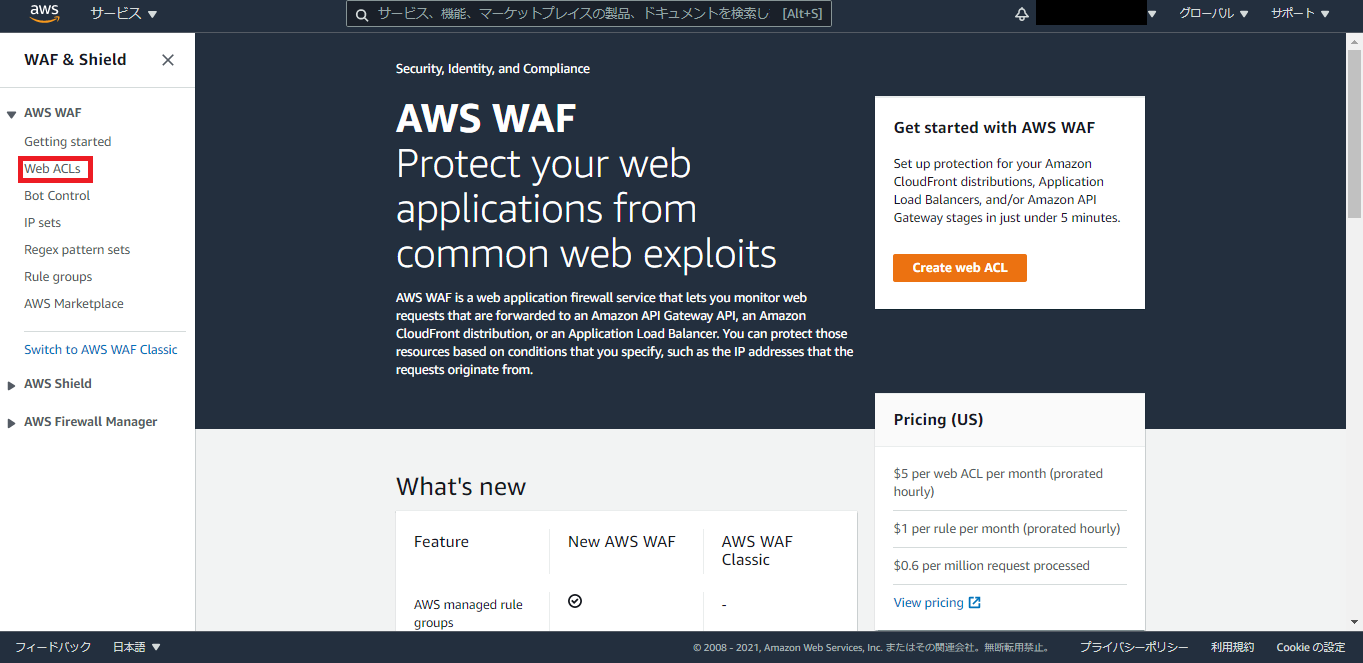Open the notifications bell
Image resolution: width=1363 pixels, height=663 pixels.
(x=1021, y=14)
